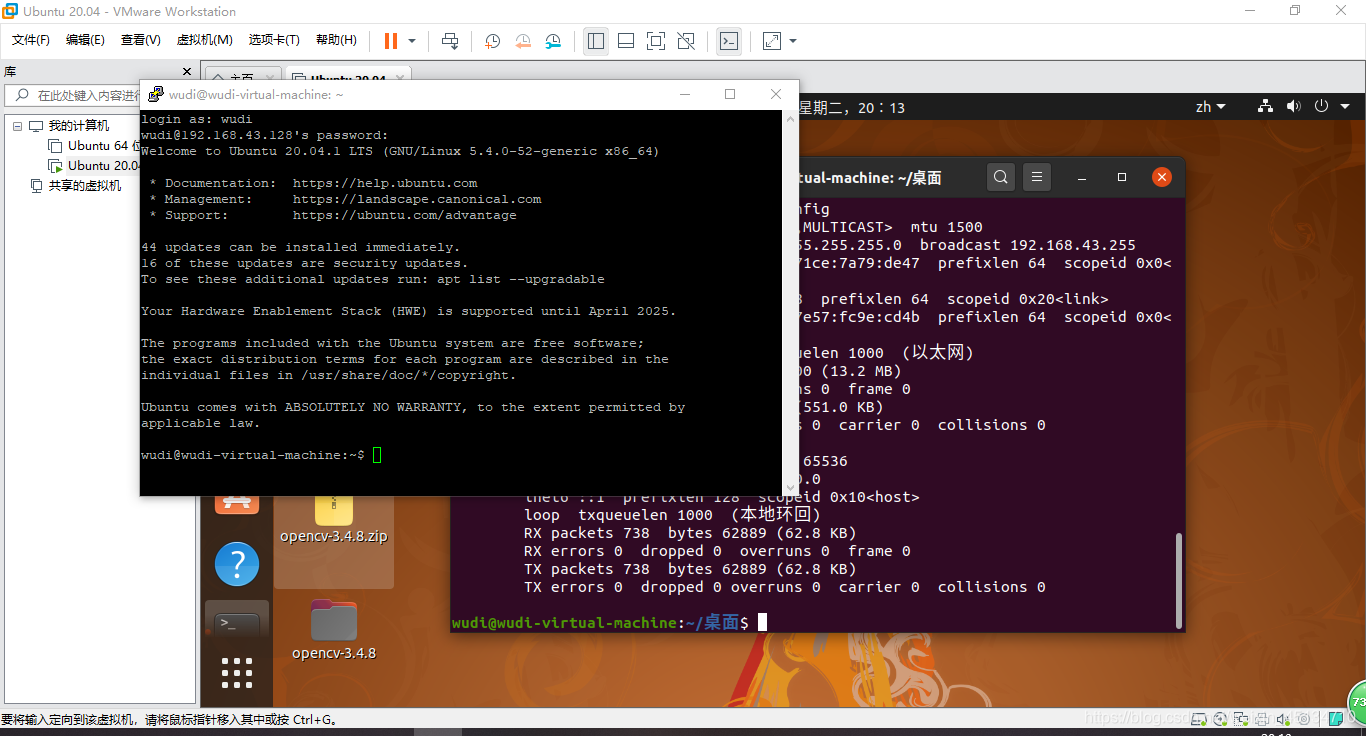1366x736 pixels.
Task: Open Ubuntu system menu dropdown arrow
Action: (1345, 107)
